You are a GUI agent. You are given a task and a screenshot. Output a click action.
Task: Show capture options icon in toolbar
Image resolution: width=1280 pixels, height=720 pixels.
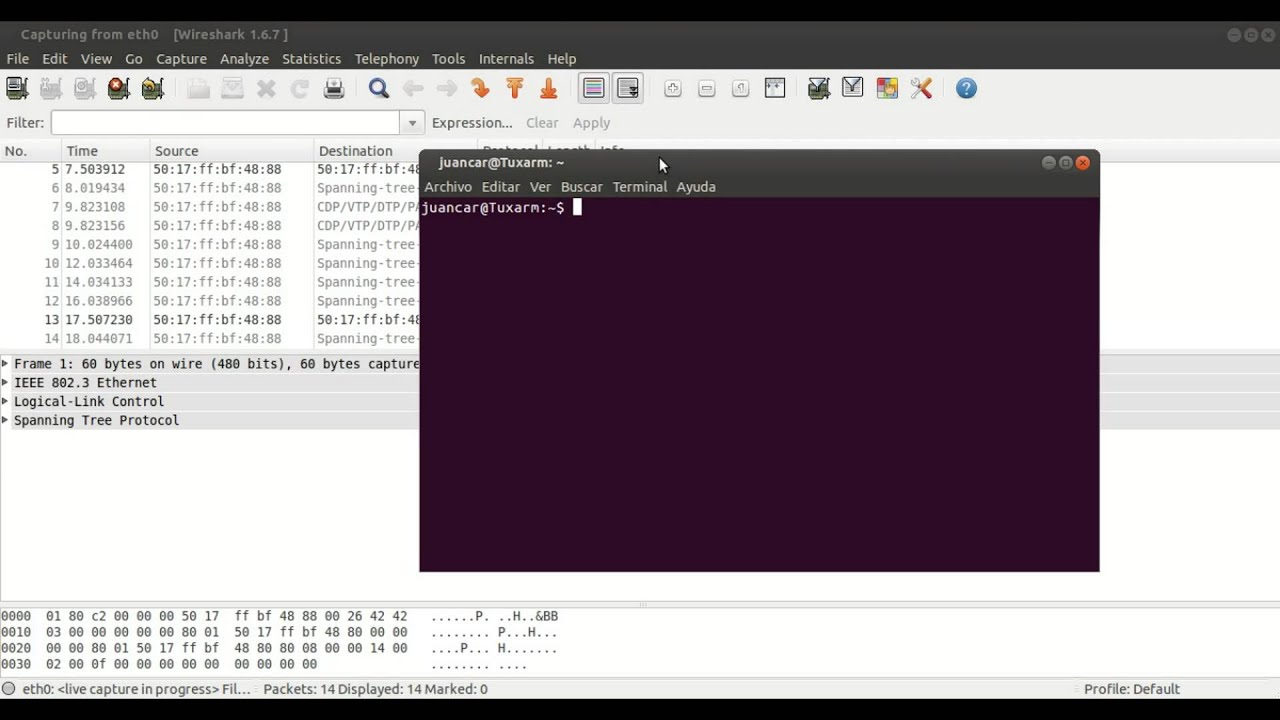coord(51,89)
